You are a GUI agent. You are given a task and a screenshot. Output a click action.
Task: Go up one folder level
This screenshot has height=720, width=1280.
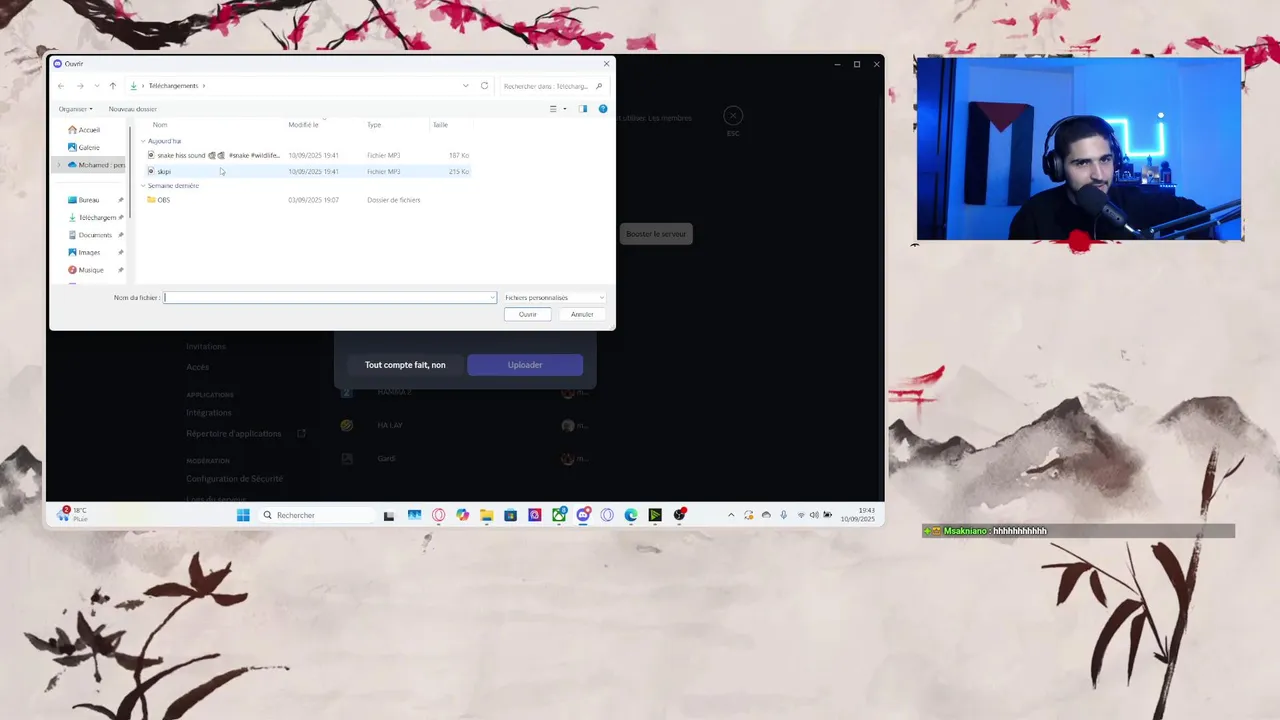coord(113,86)
